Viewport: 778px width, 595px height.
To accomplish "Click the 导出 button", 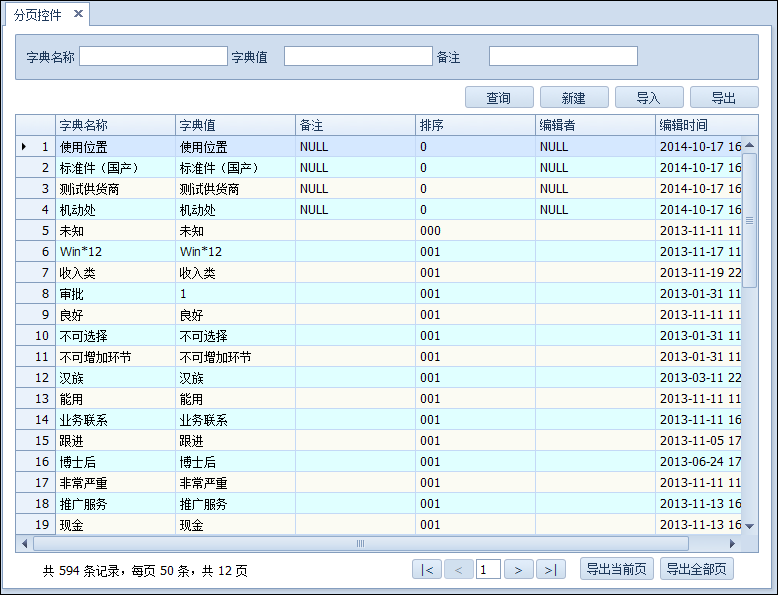I will tap(724, 97).
